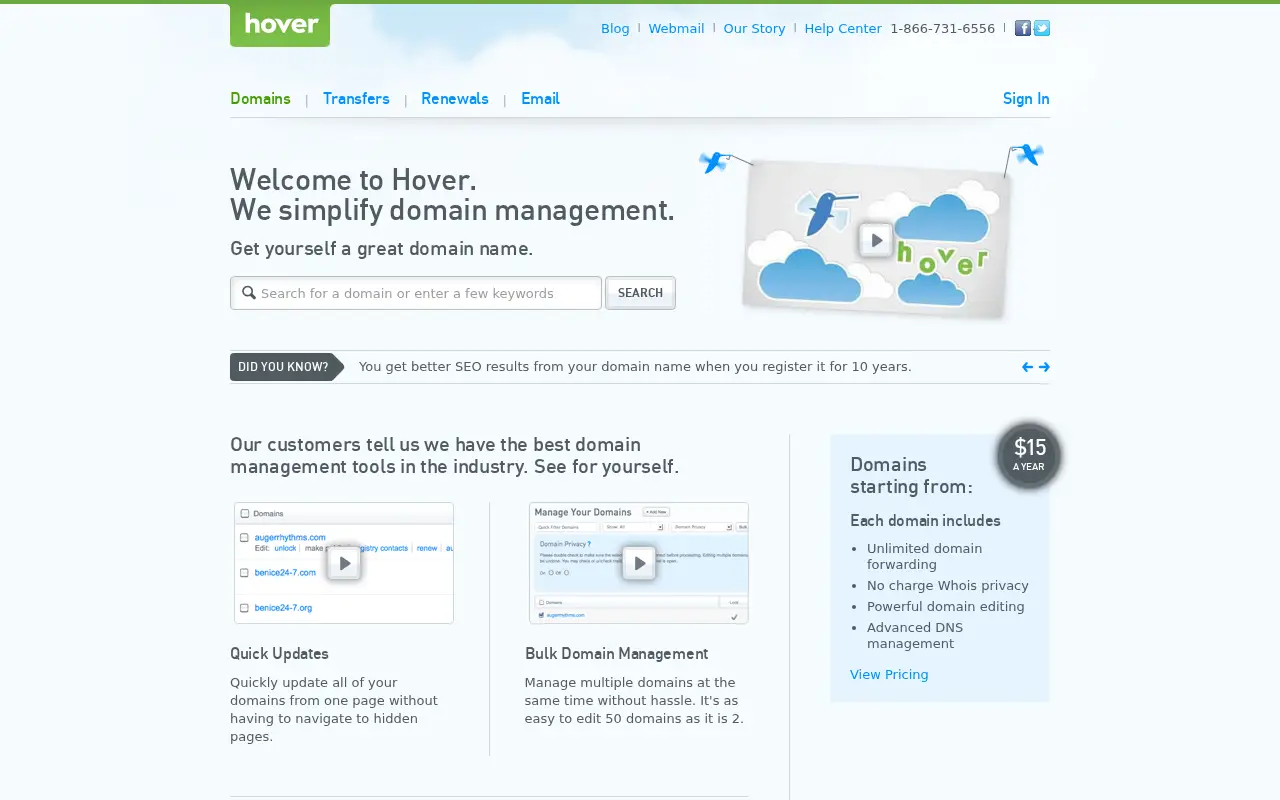Open the Domains tab

click(x=260, y=99)
